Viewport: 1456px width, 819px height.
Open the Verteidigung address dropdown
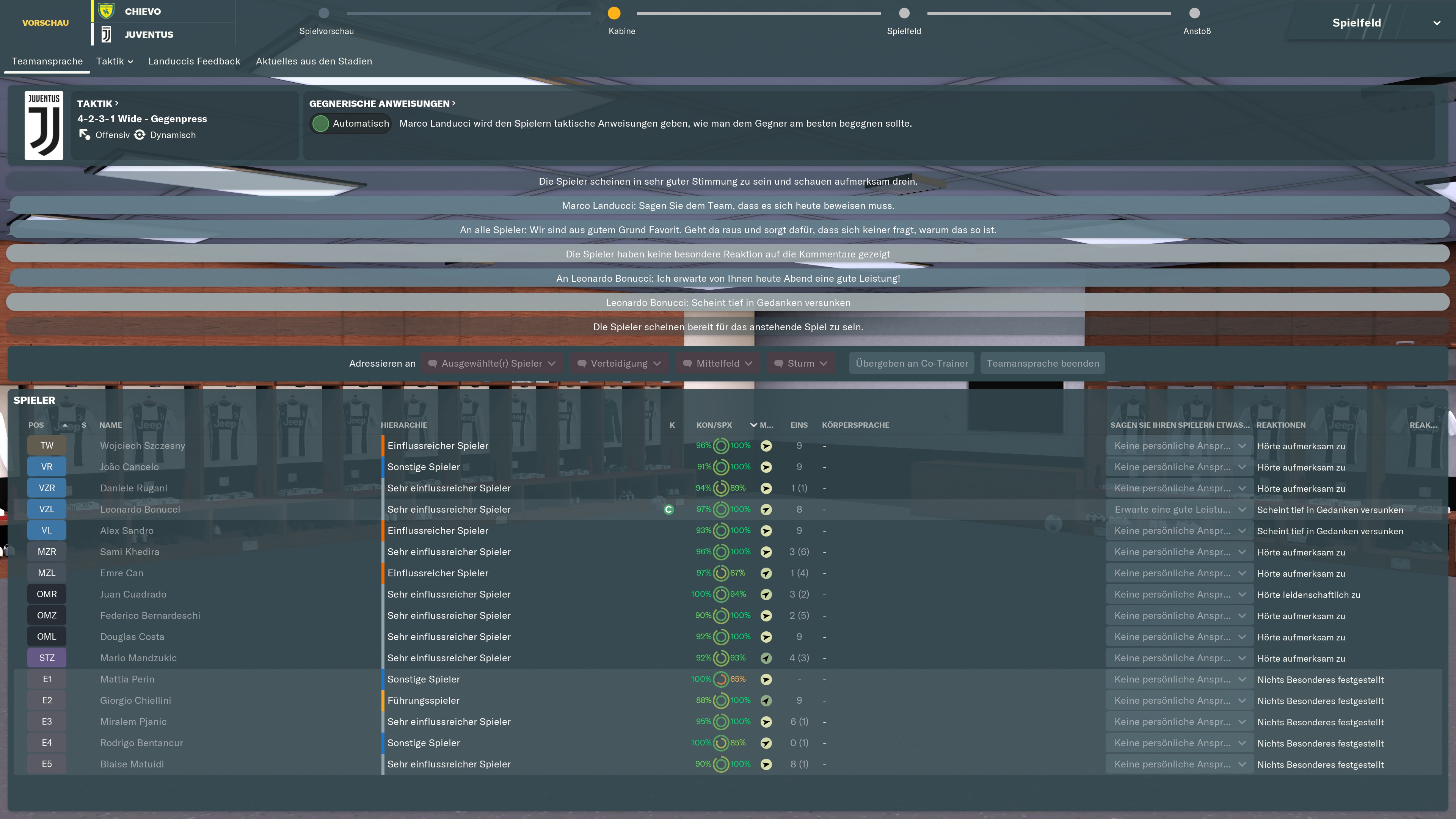(619, 364)
